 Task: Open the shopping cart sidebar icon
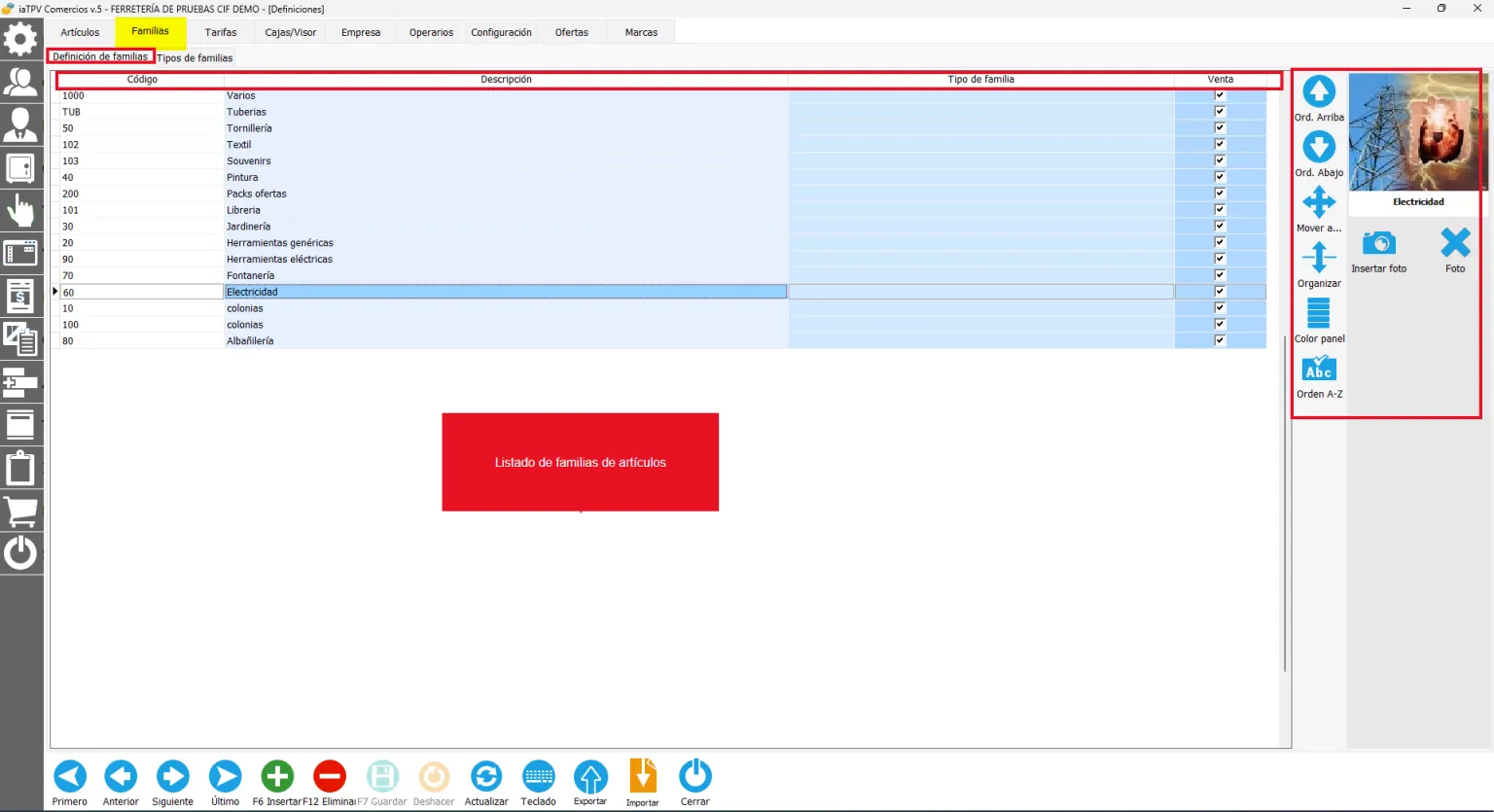(20, 511)
